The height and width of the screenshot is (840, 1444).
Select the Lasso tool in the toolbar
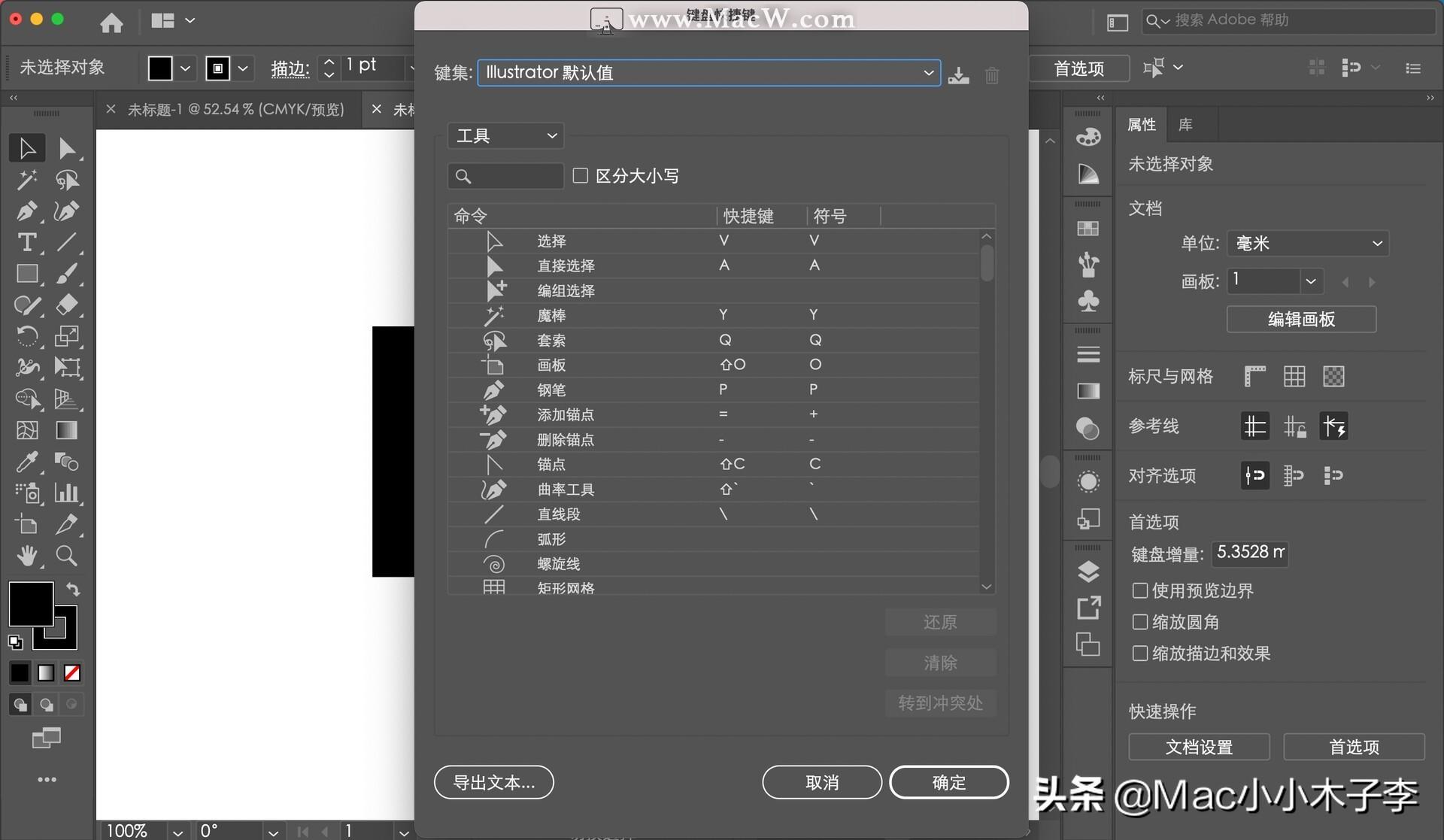[x=67, y=180]
